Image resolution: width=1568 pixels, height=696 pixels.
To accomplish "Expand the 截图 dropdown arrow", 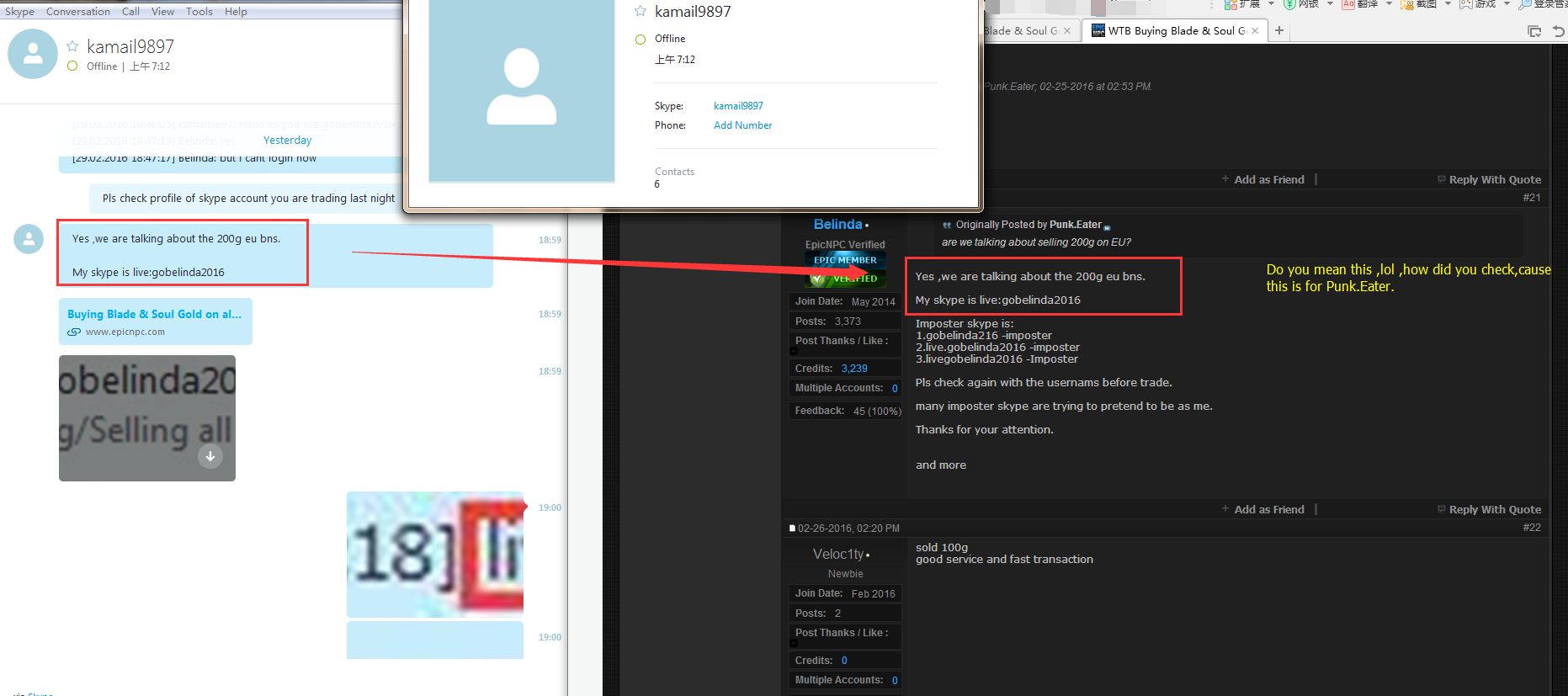I will click(1448, 3).
